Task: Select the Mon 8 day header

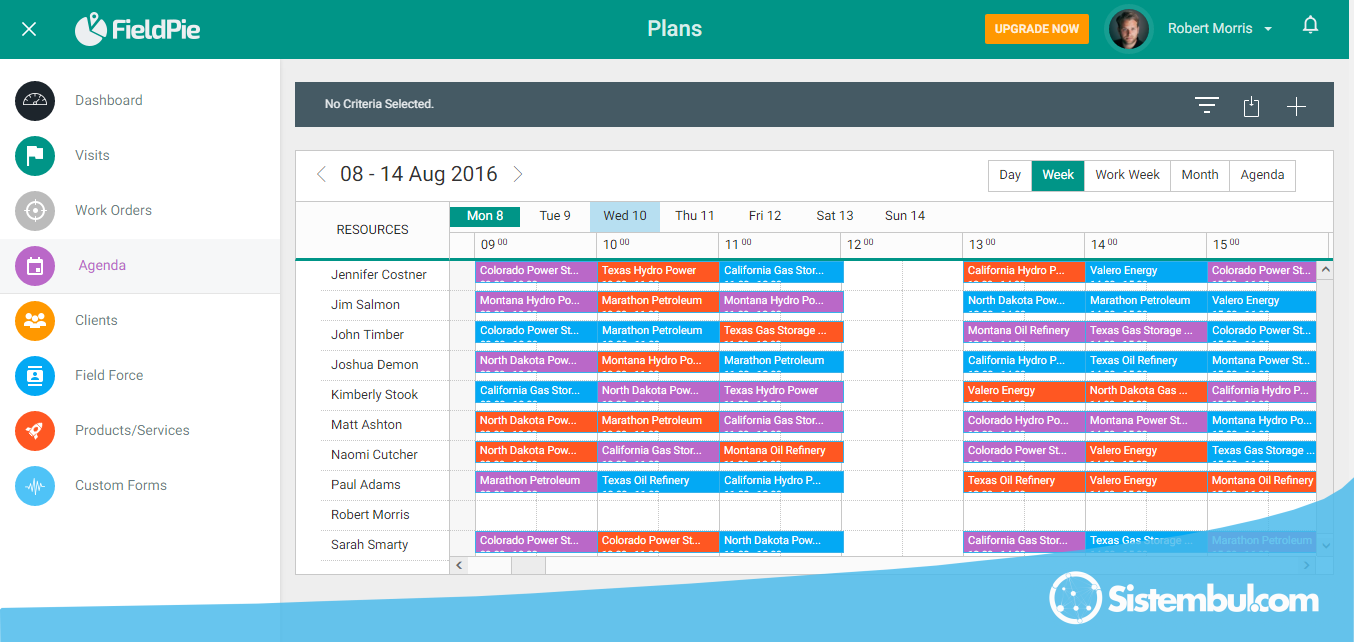Action: 485,216
